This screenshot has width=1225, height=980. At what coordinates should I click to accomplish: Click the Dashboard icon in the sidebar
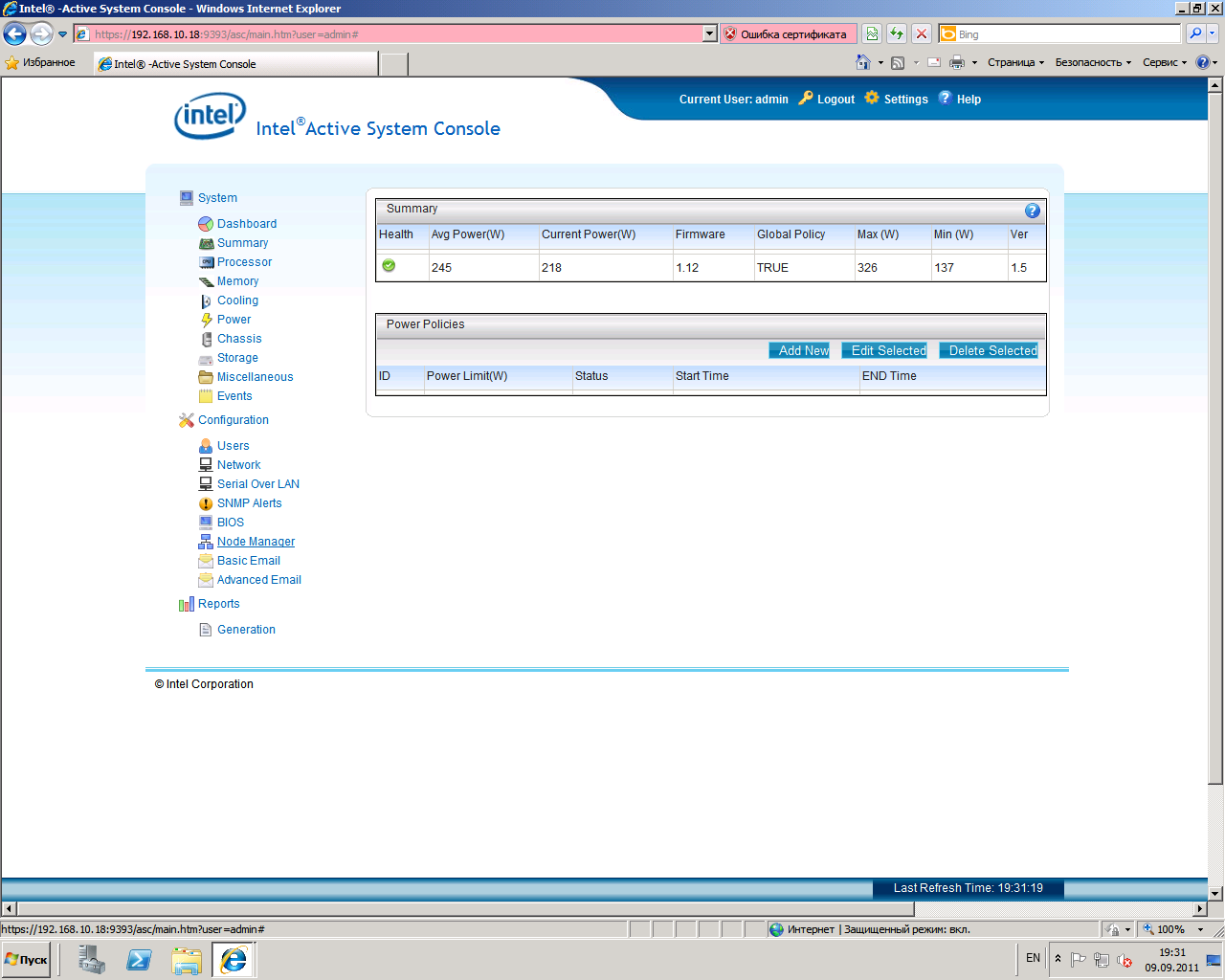[205, 224]
